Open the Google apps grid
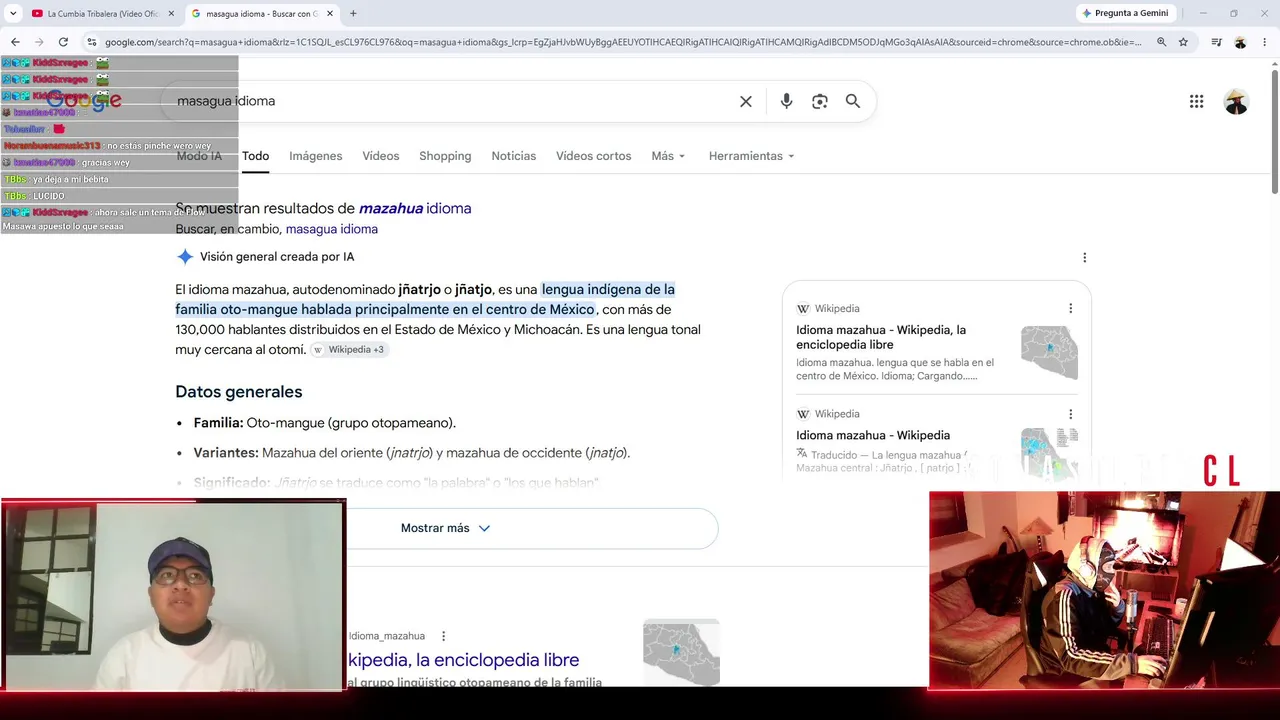 pos(1196,101)
